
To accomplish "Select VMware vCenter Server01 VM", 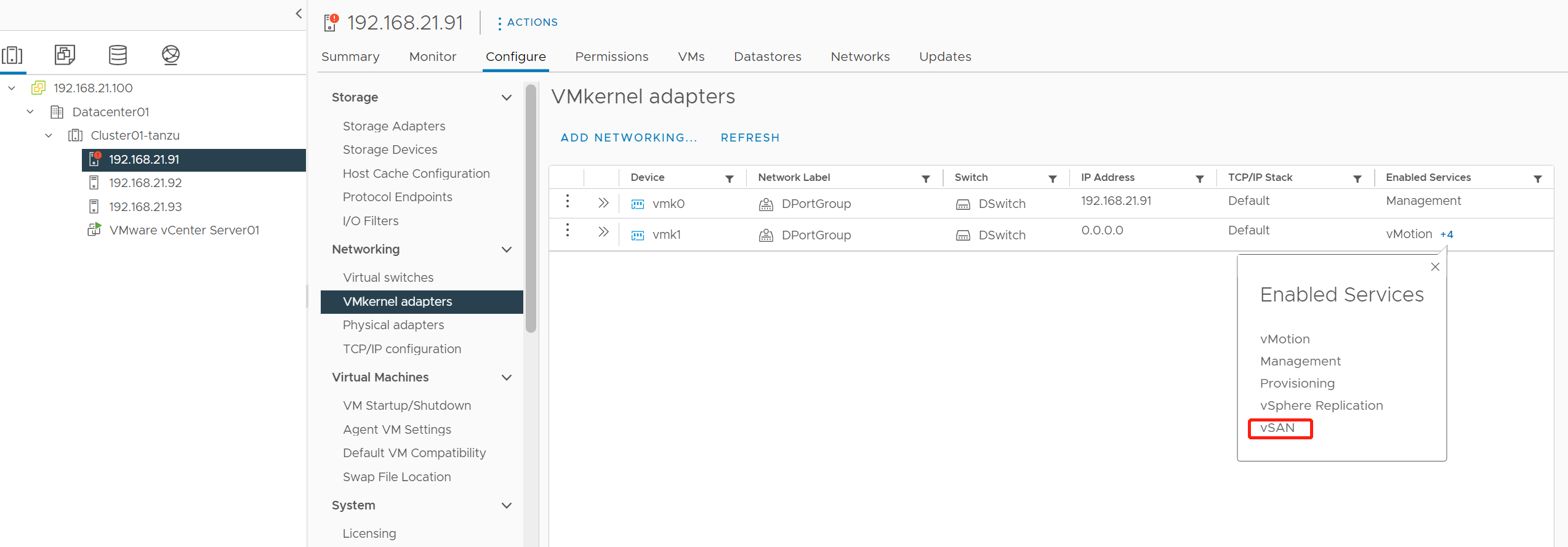I will point(184,230).
